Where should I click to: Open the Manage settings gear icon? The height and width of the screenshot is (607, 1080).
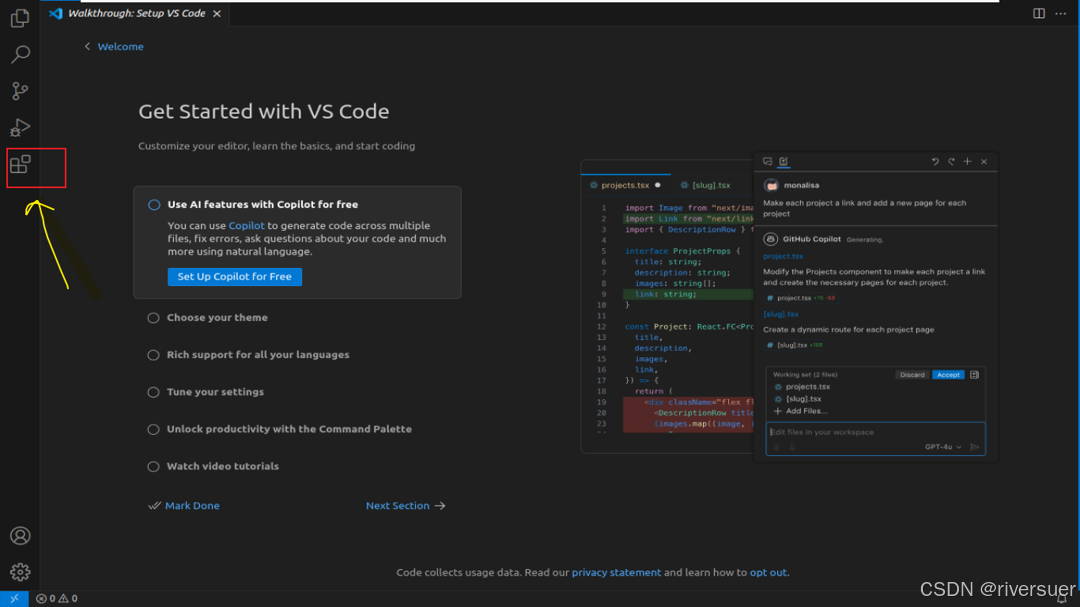click(x=20, y=571)
